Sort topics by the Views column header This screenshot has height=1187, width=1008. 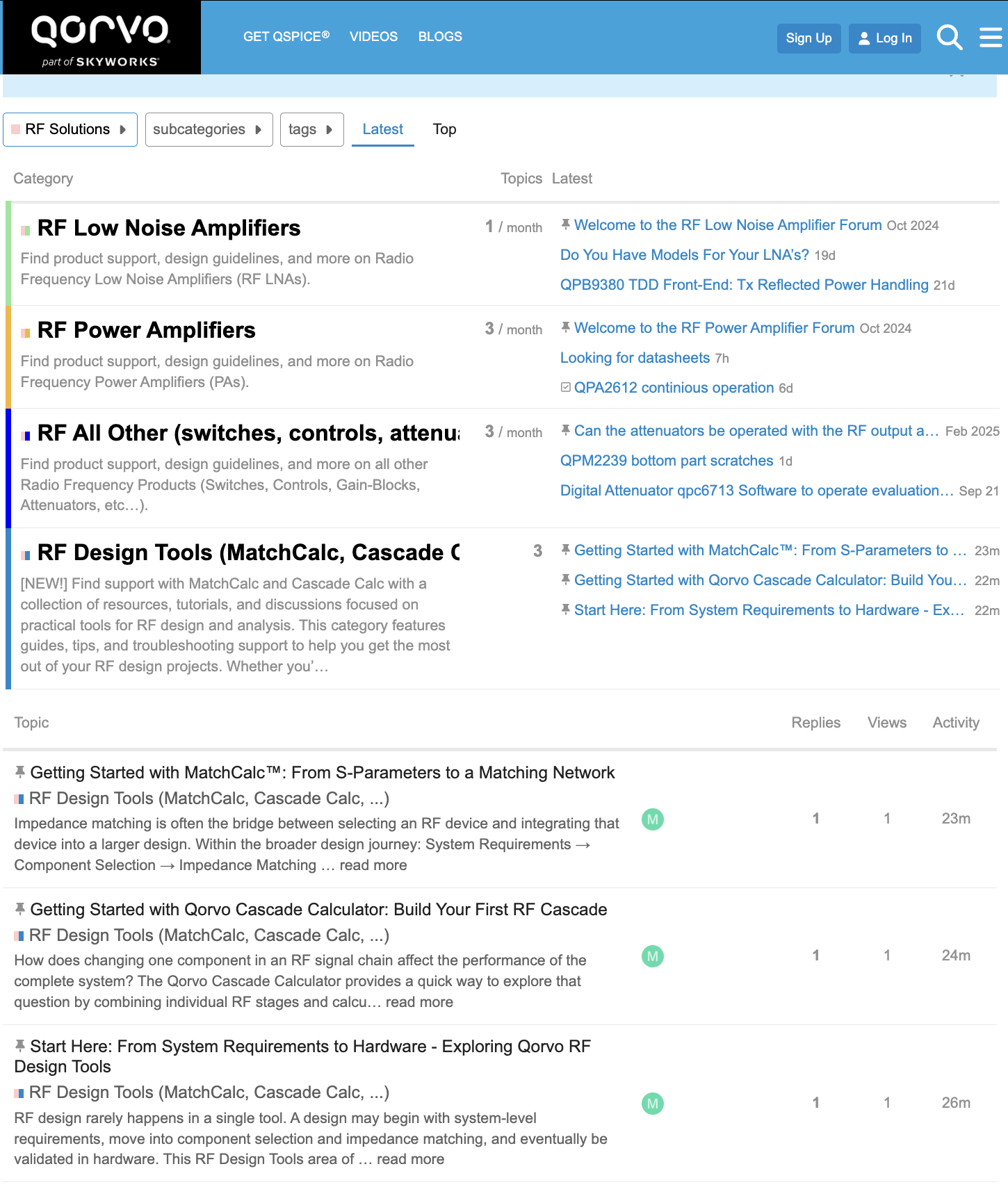[887, 723]
